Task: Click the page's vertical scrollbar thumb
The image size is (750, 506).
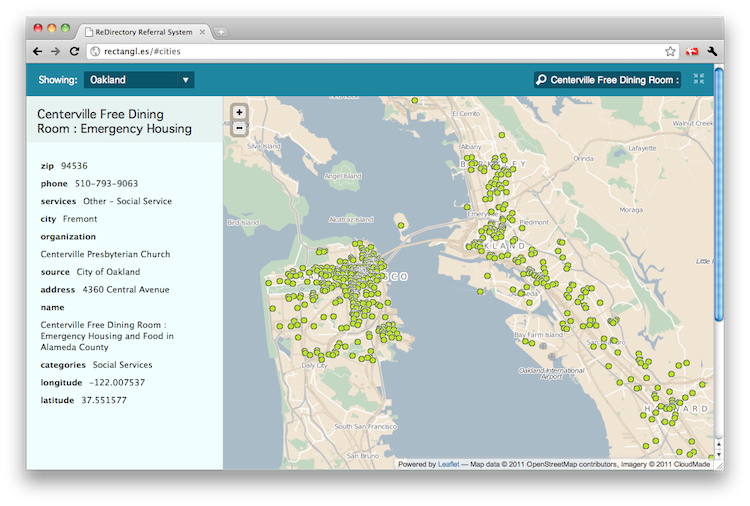Action: [x=718, y=195]
